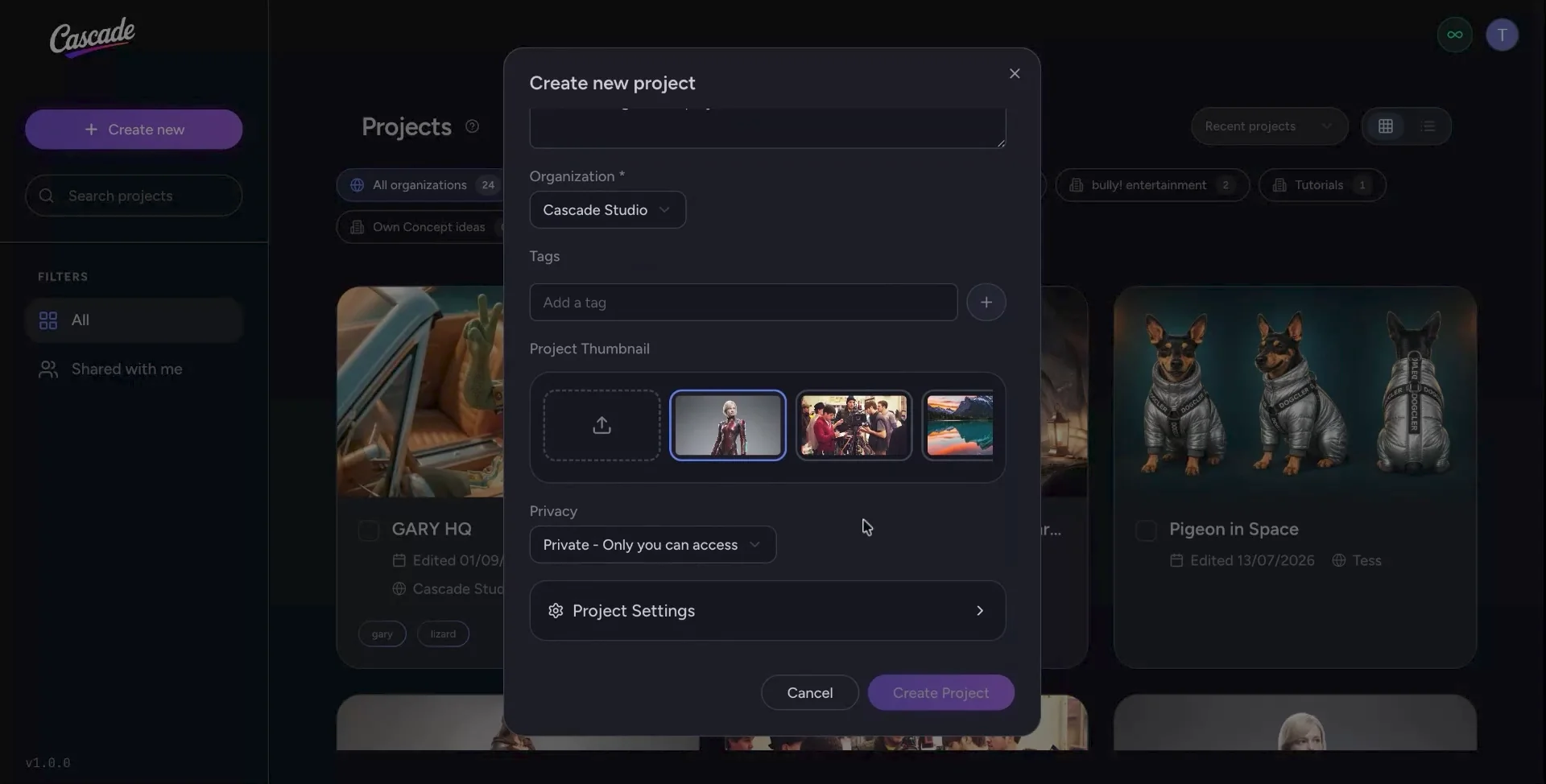Switch to list view layout
This screenshot has height=784, width=1546.
(x=1428, y=126)
